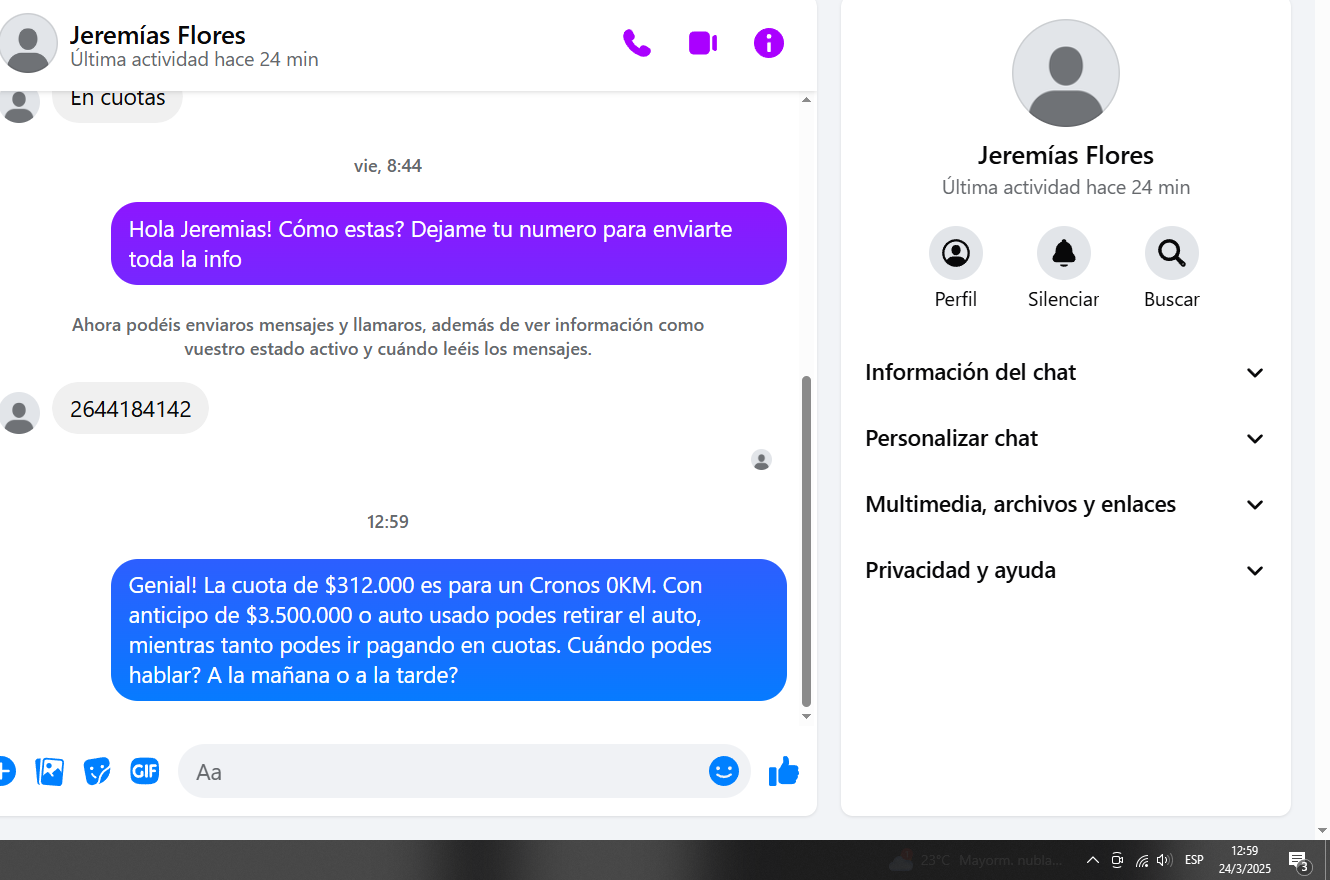Click the Jeremías Flores name in chat header
1330x880 pixels.
click(158, 35)
